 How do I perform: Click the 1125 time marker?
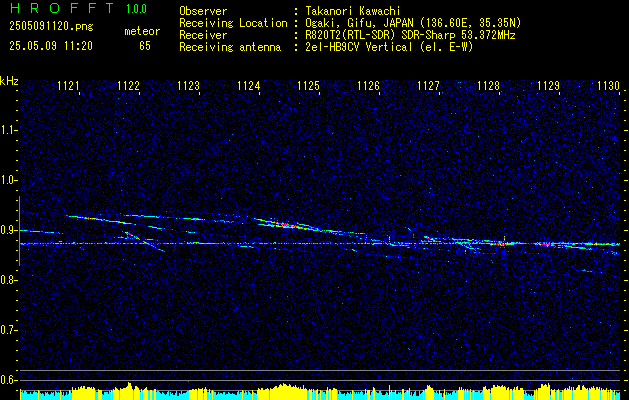pos(308,86)
